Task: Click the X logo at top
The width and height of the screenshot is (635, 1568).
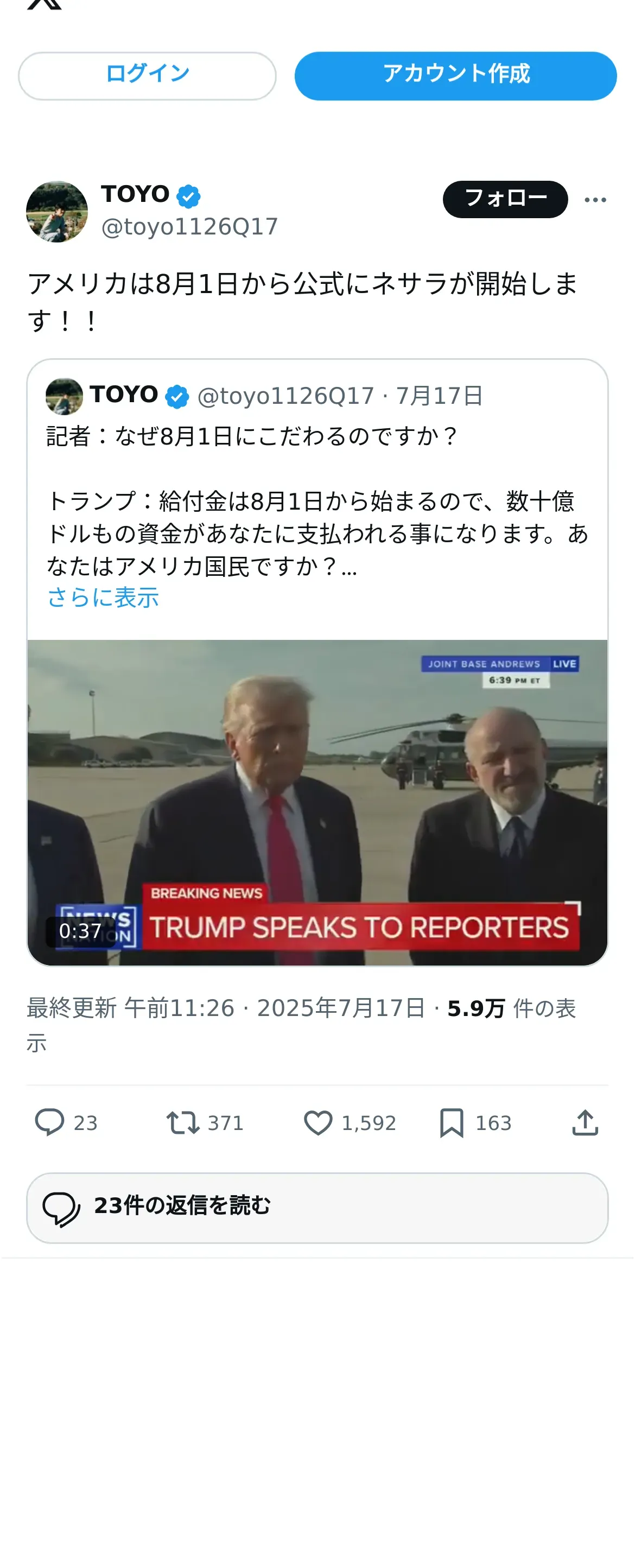Action: pos(45,4)
